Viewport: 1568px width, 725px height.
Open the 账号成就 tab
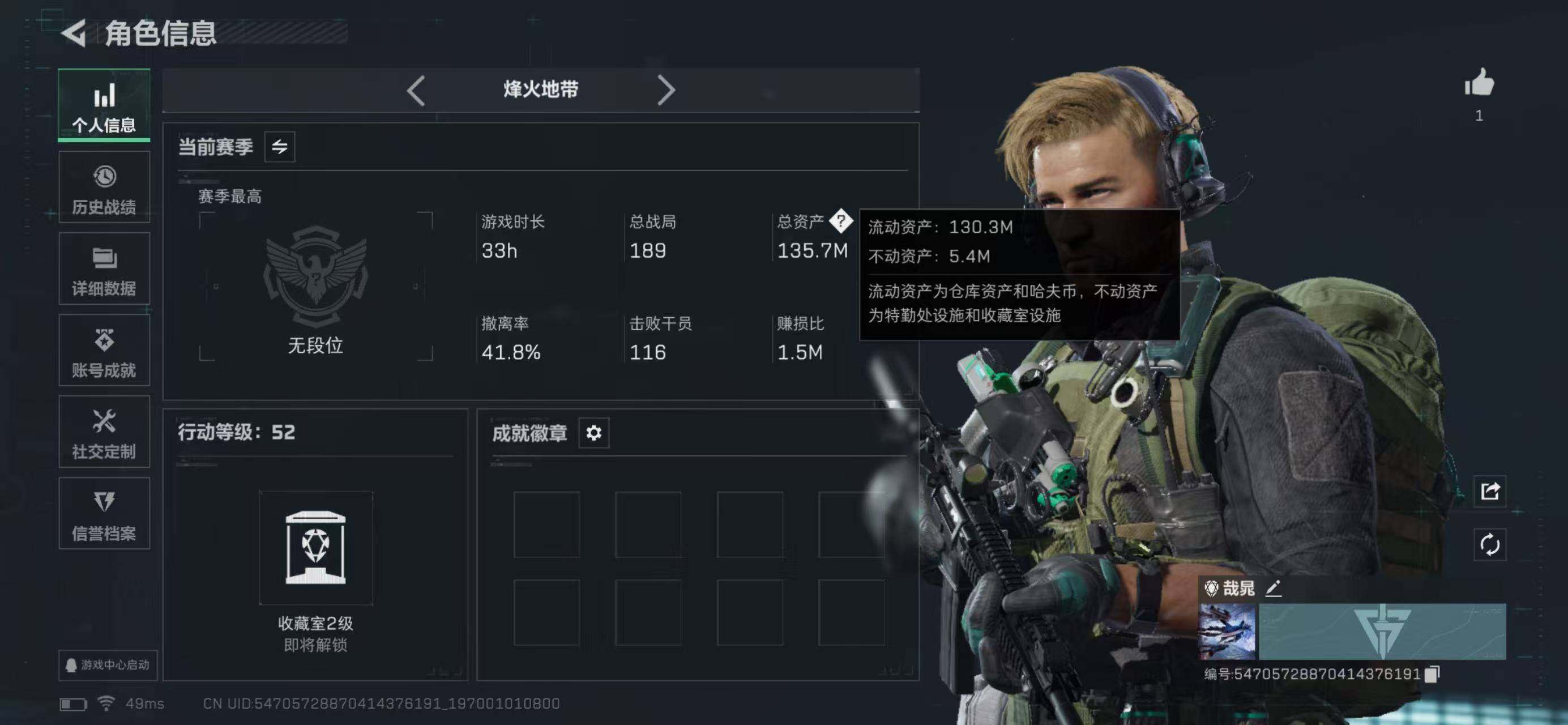104,350
